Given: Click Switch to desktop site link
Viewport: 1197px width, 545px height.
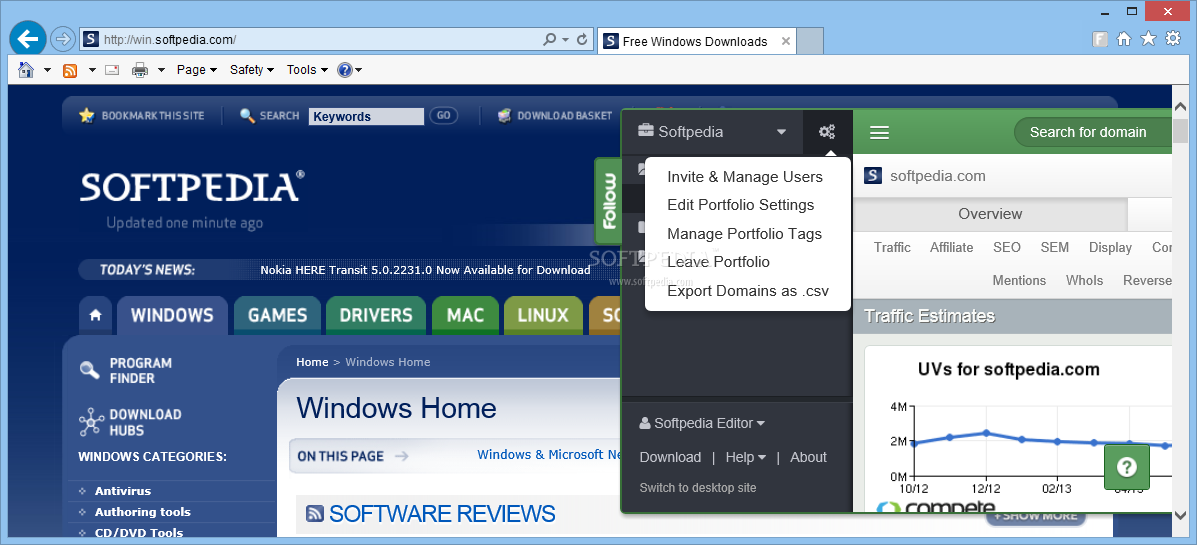Looking at the screenshot, I should point(698,488).
